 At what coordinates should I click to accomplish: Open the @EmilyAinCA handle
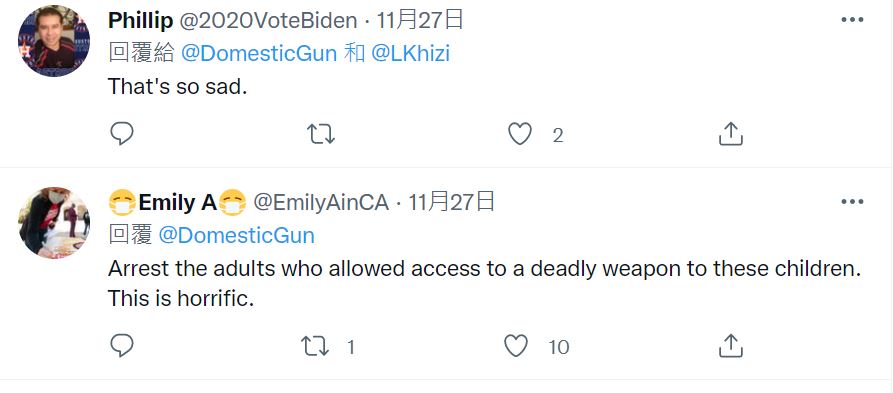(x=321, y=203)
